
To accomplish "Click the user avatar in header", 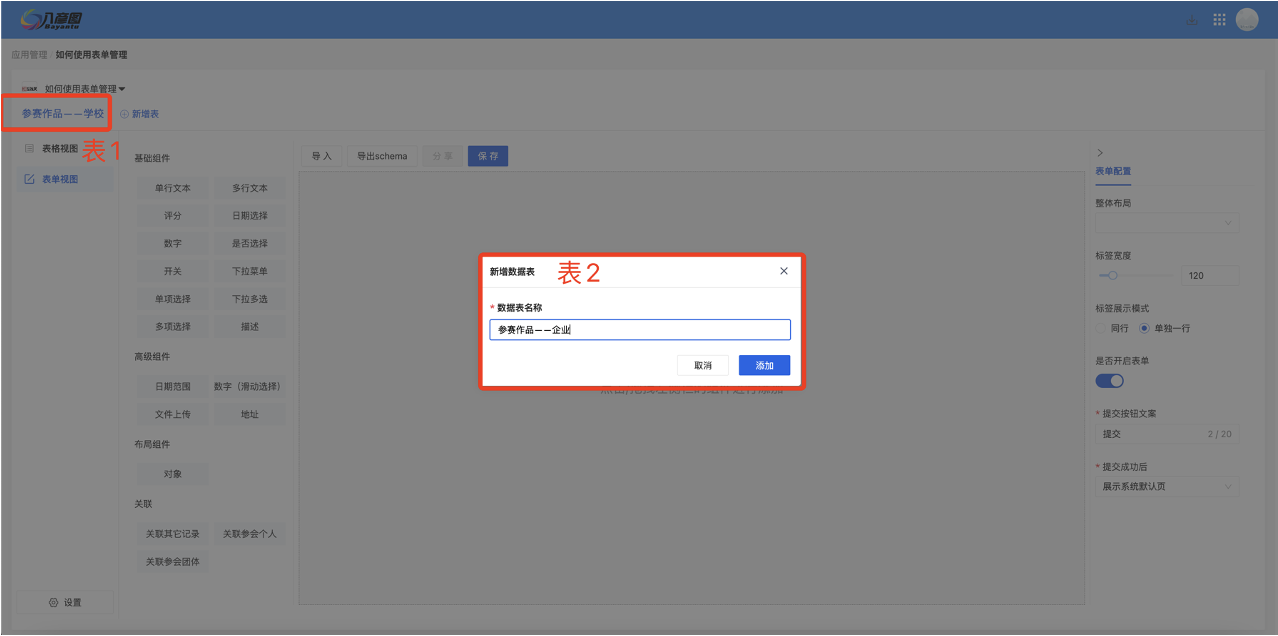I will [1247, 20].
